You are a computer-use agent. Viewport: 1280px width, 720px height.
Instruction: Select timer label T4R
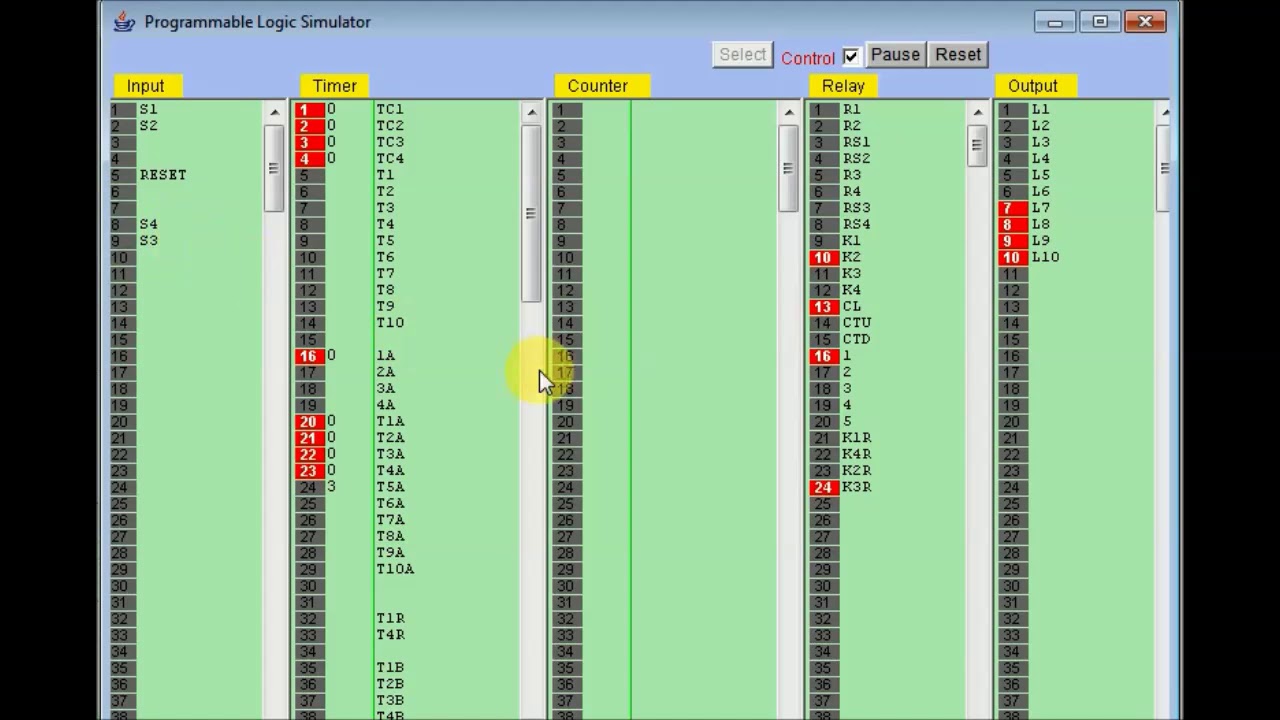point(390,635)
